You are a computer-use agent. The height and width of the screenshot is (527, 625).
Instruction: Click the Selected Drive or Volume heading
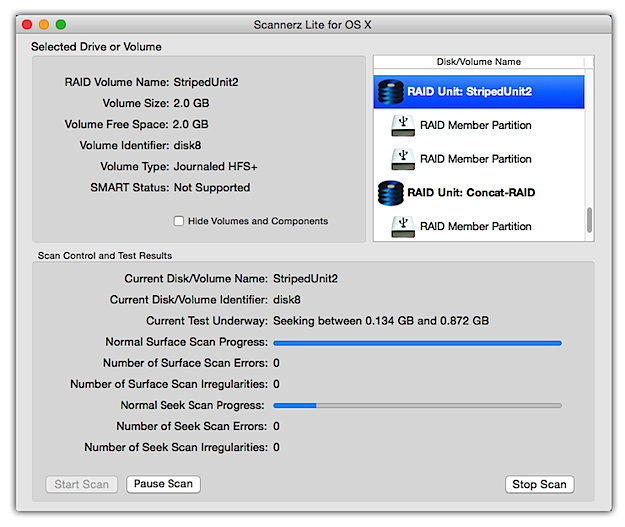pos(96,47)
